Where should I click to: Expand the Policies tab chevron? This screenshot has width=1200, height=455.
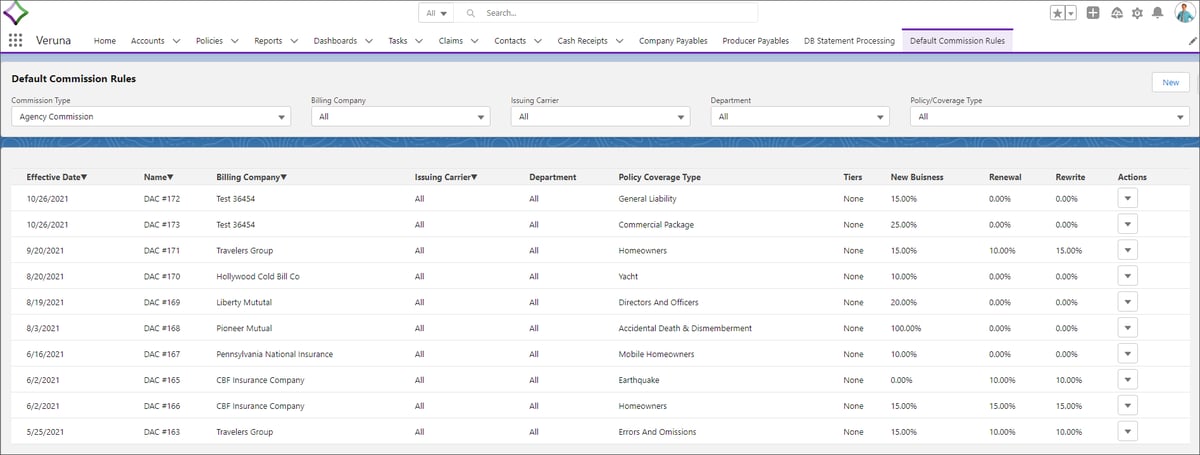[235, 41]
